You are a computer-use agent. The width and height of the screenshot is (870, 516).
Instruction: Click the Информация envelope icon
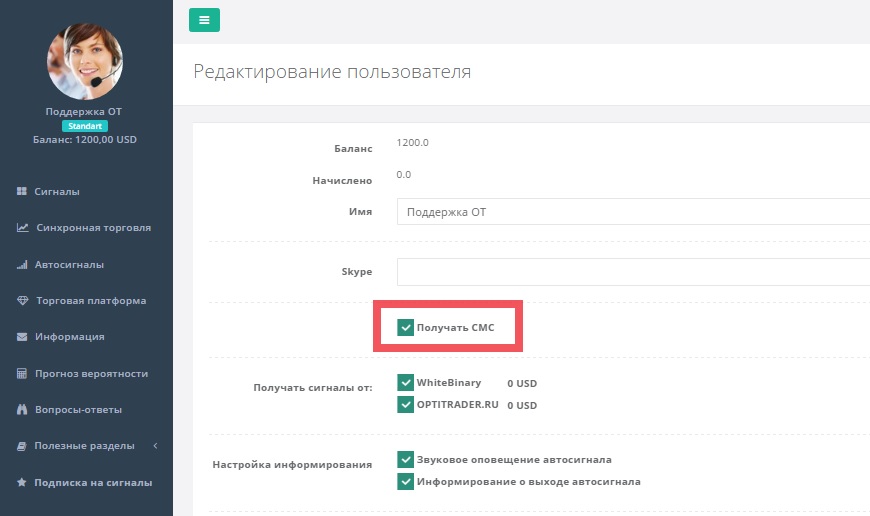(x=22, y=337)
